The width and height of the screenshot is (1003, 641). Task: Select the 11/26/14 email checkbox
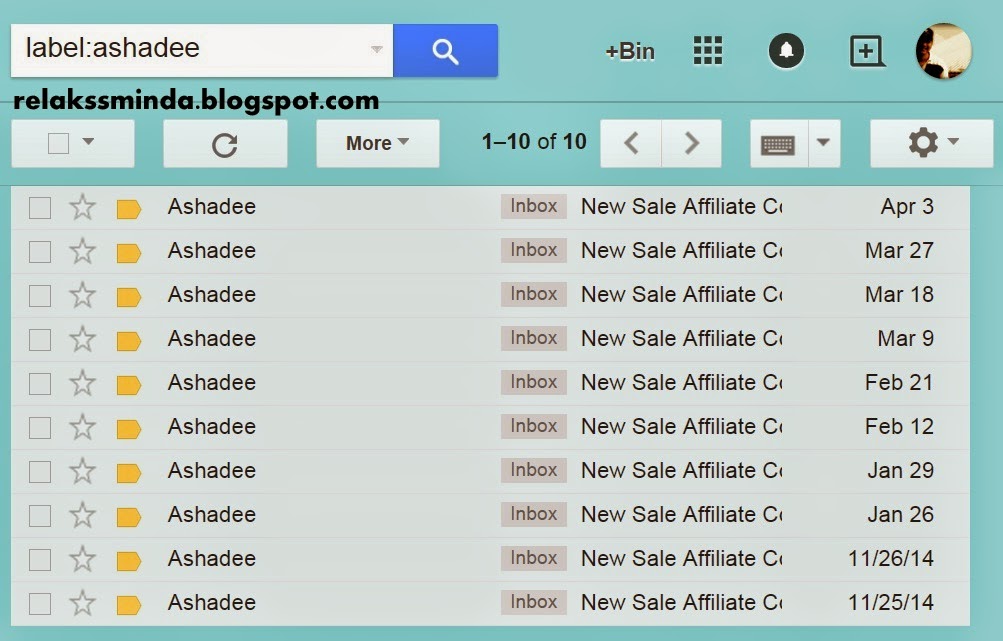[x=40, y=560]
